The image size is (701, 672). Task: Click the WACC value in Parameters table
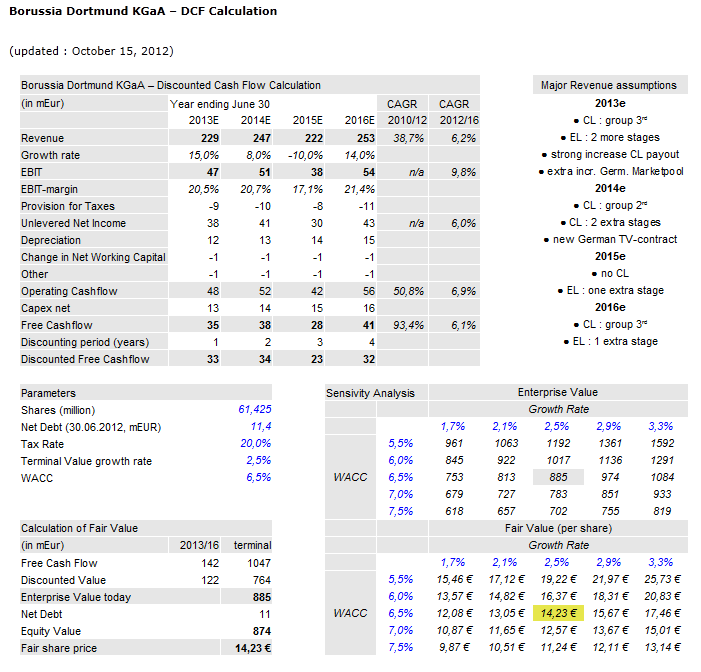(256, 477)
